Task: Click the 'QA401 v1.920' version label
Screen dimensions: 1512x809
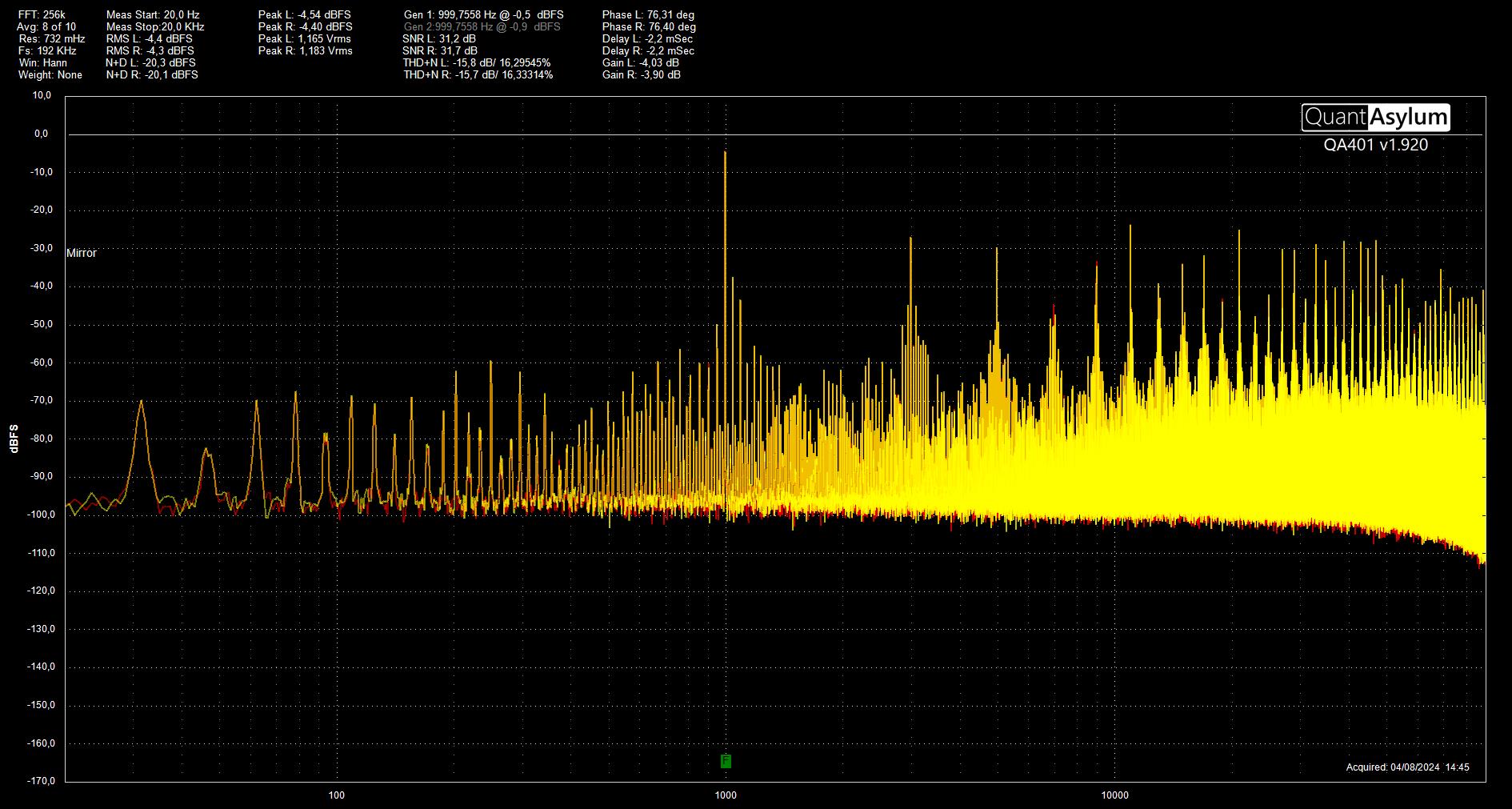Action: click(1376, 145)
